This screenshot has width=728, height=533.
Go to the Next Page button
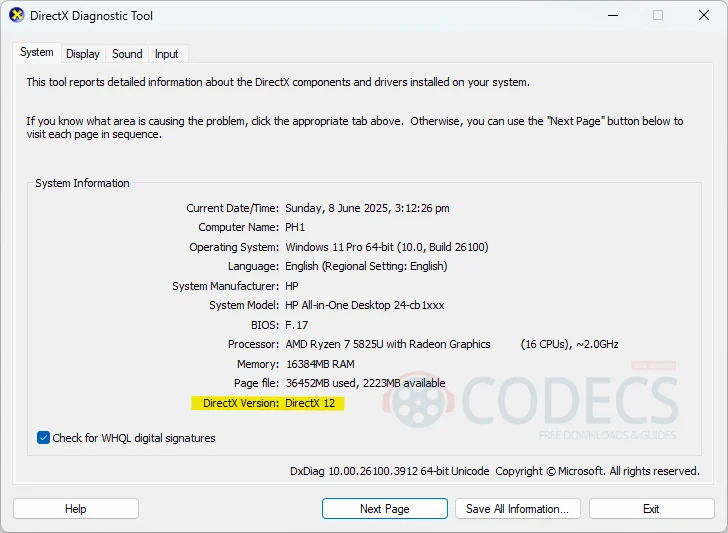(384, 509)
